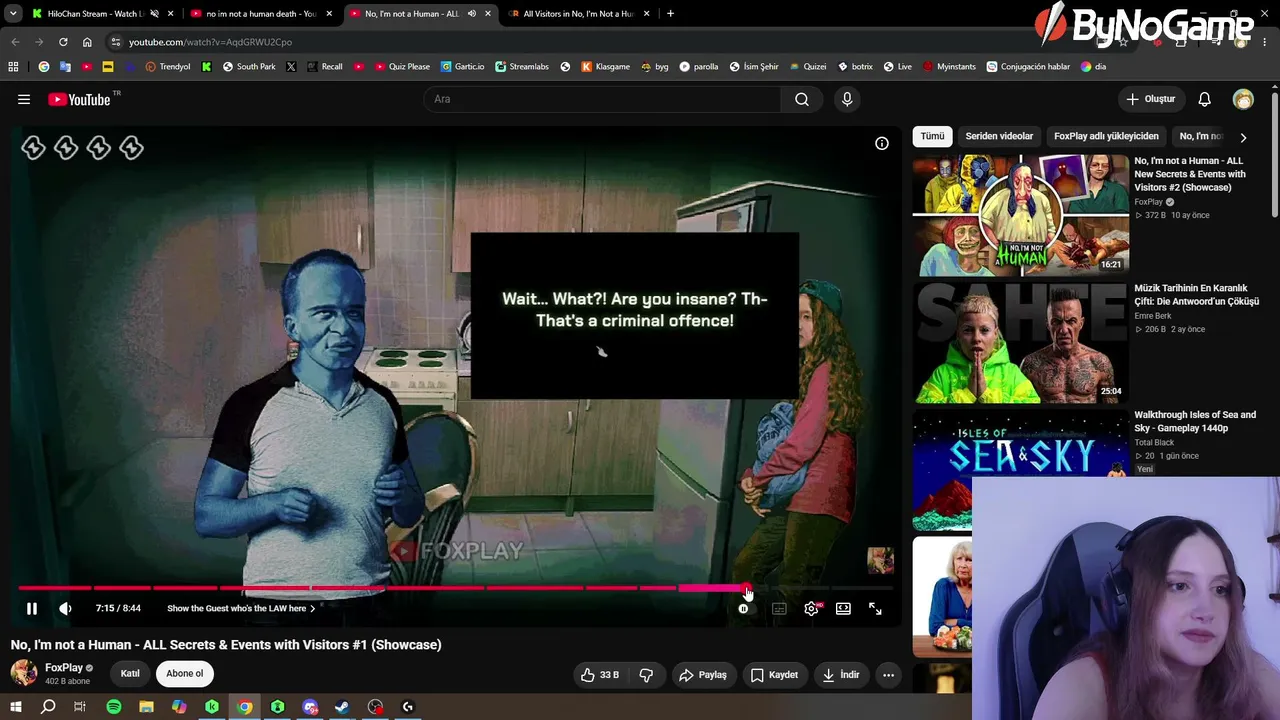Open the FoxPlay channel avatar
This screenshot has height=720, width=1280.
tap(24, 673)
